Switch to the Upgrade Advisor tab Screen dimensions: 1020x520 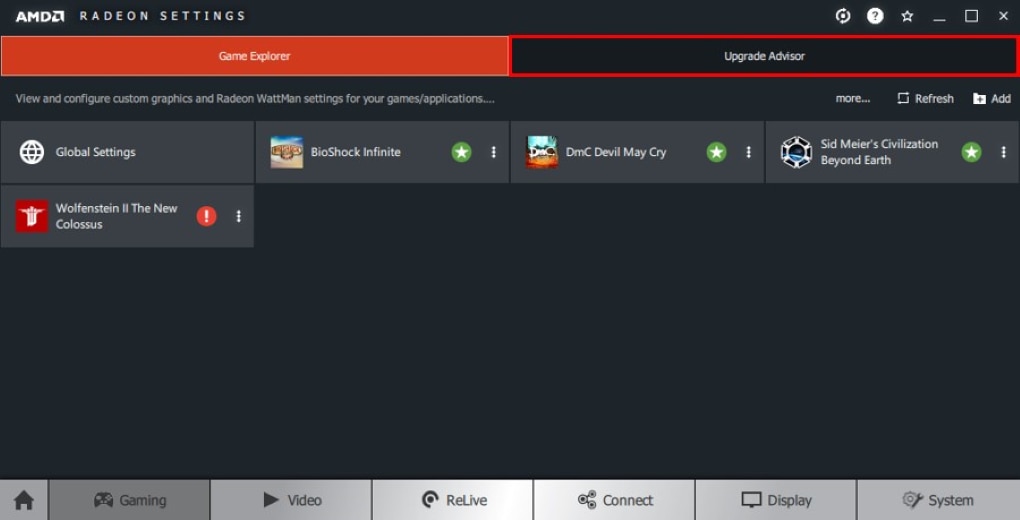coord(764,56)
